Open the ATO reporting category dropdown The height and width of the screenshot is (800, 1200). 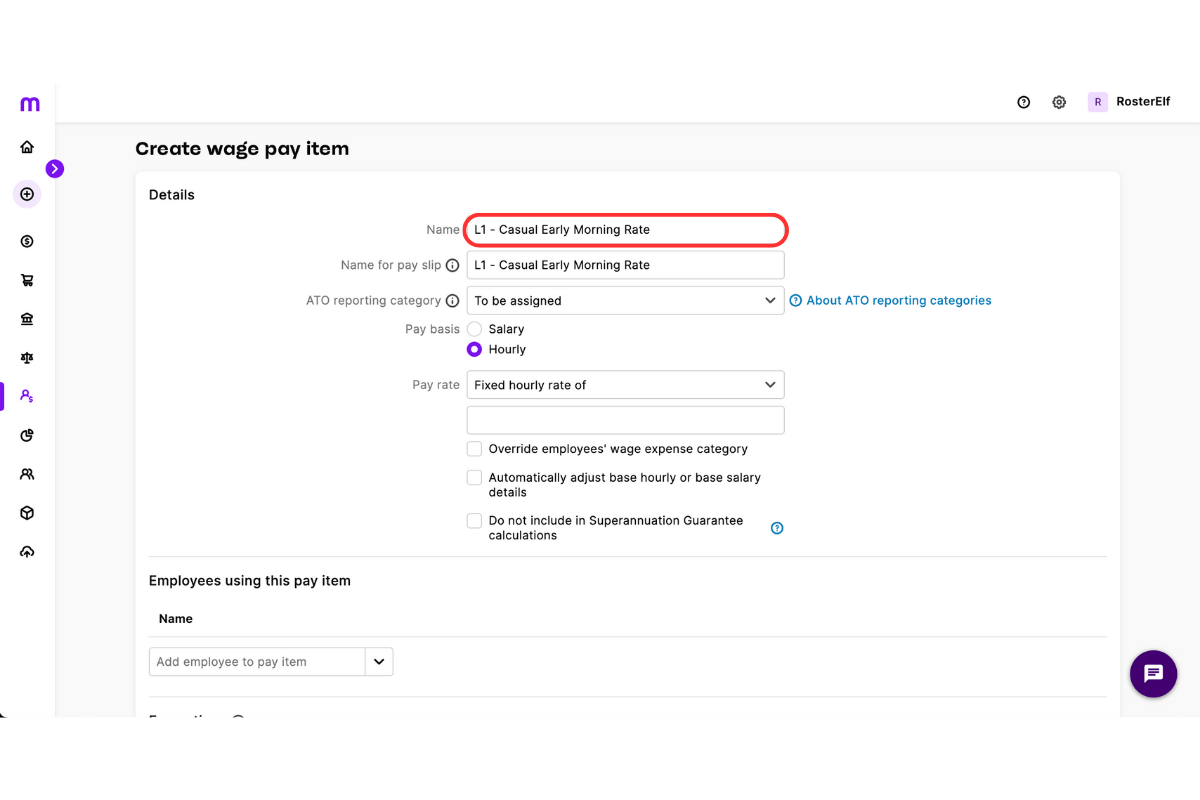[625, 301]
